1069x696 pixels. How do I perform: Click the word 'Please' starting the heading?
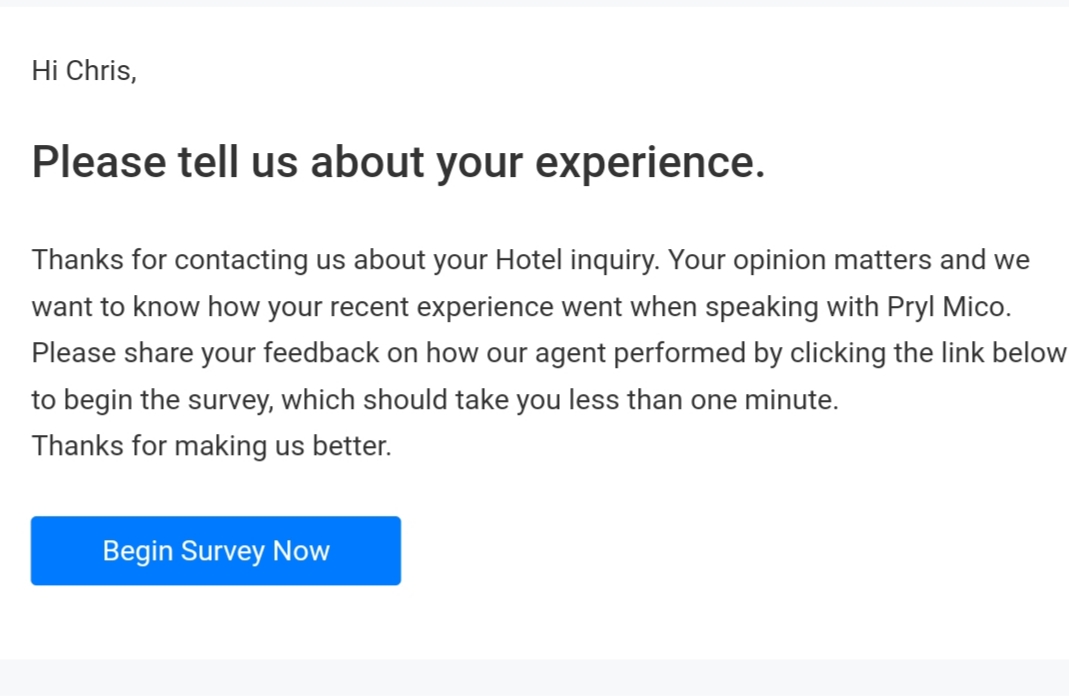98,162
